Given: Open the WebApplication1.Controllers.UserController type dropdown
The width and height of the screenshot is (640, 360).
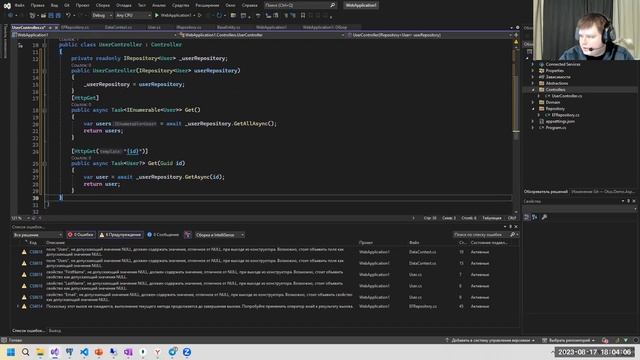Looking at the screenshot, I should [262, 35].
